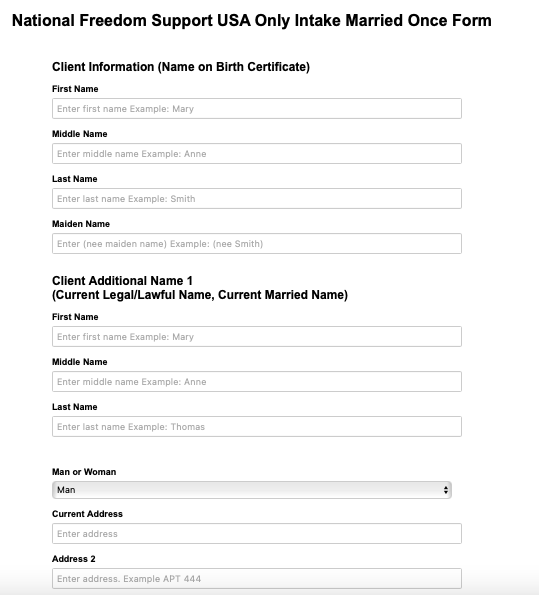Viewport: 539px width, 595px height.
Task: Click the Maiden Name label
Action: pyautogui.click(x=81, y=224)
